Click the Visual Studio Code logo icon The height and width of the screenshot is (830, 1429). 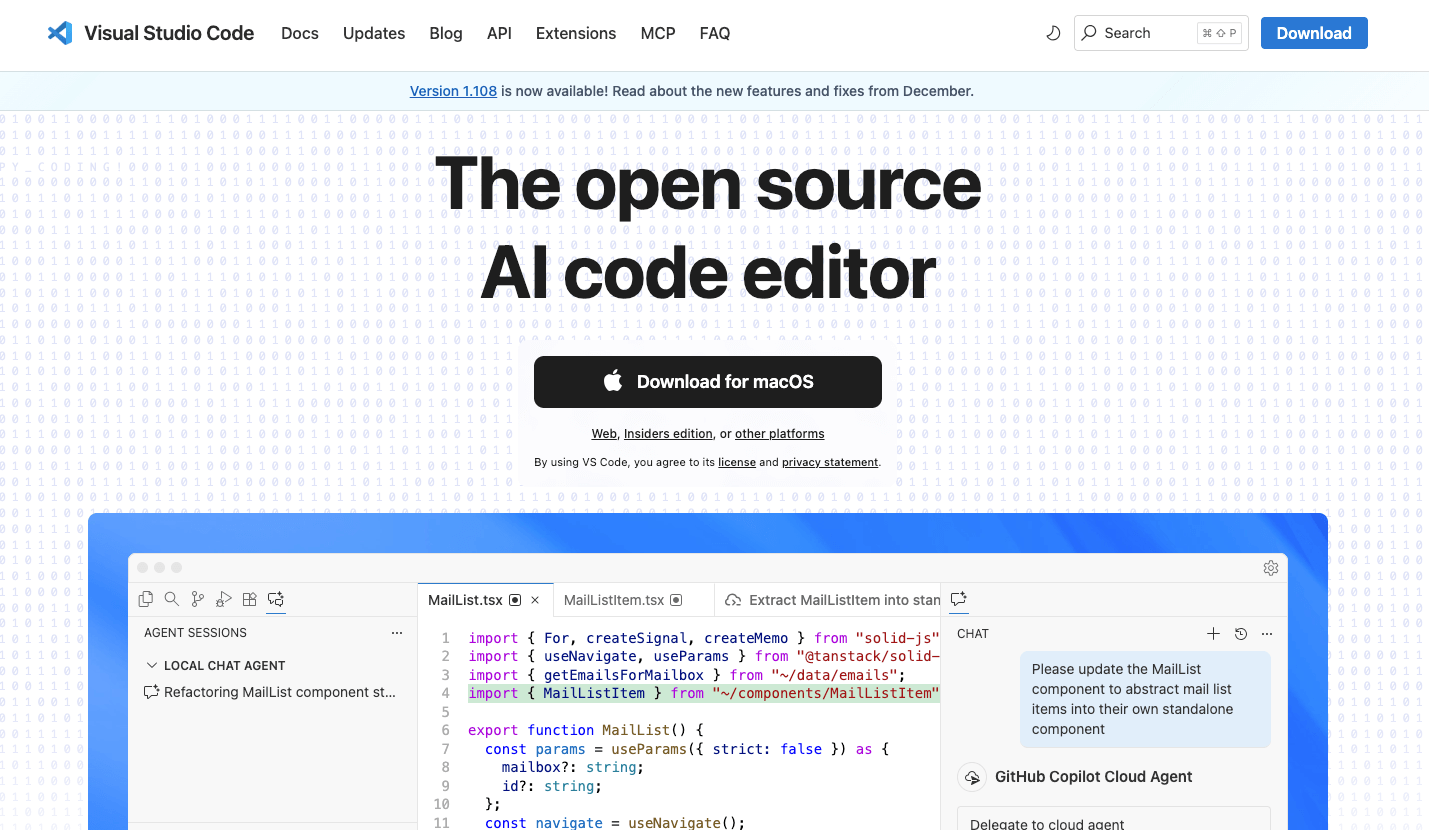(x=60, y=33)
